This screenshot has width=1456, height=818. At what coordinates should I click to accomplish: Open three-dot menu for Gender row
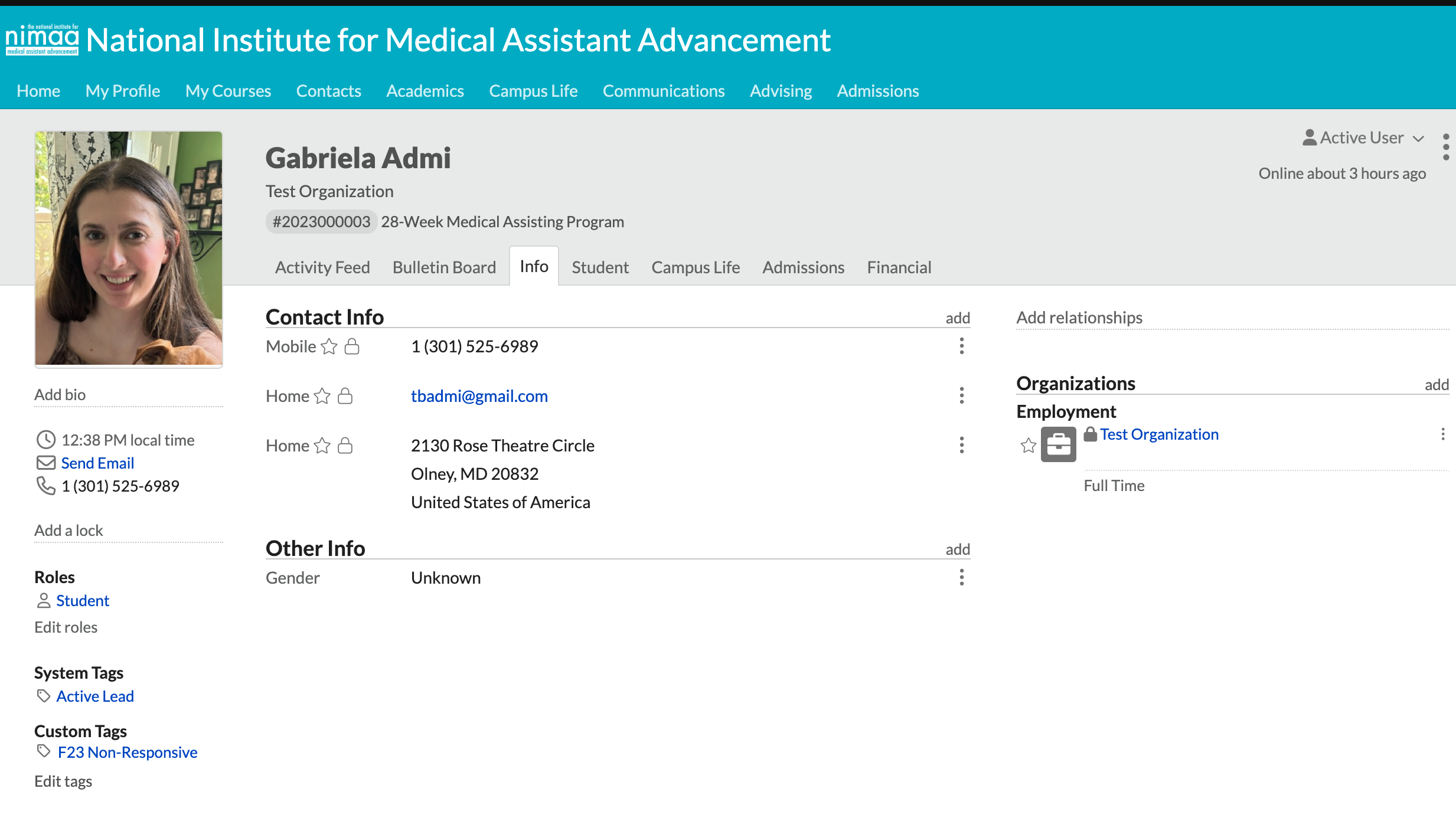point(961,577)
